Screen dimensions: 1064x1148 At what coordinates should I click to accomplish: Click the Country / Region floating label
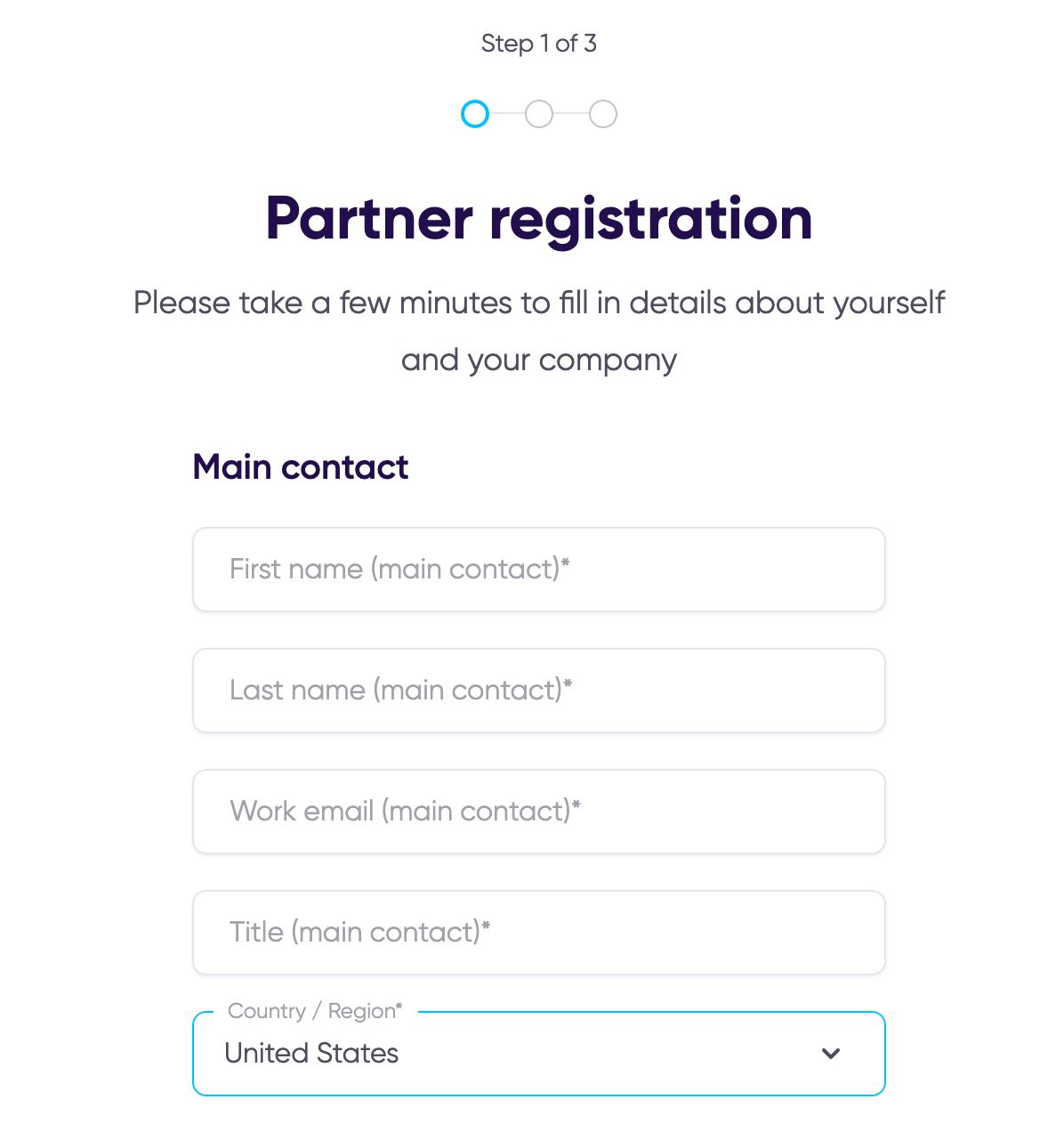(315, 1011)
